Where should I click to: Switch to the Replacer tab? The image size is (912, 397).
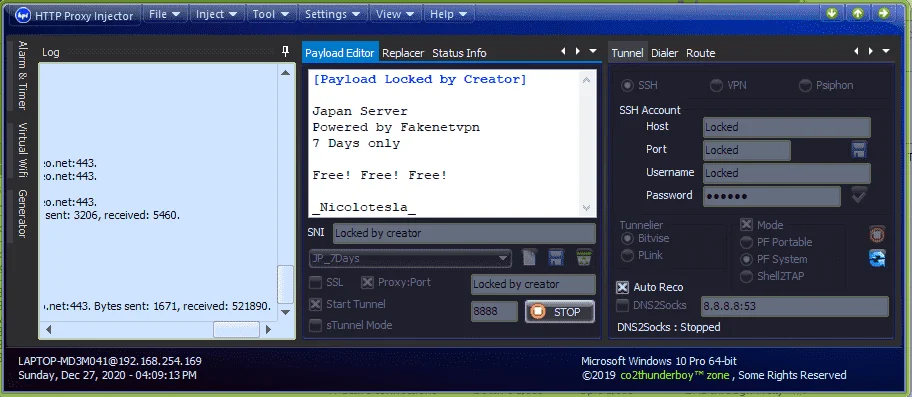click(403, 53)
